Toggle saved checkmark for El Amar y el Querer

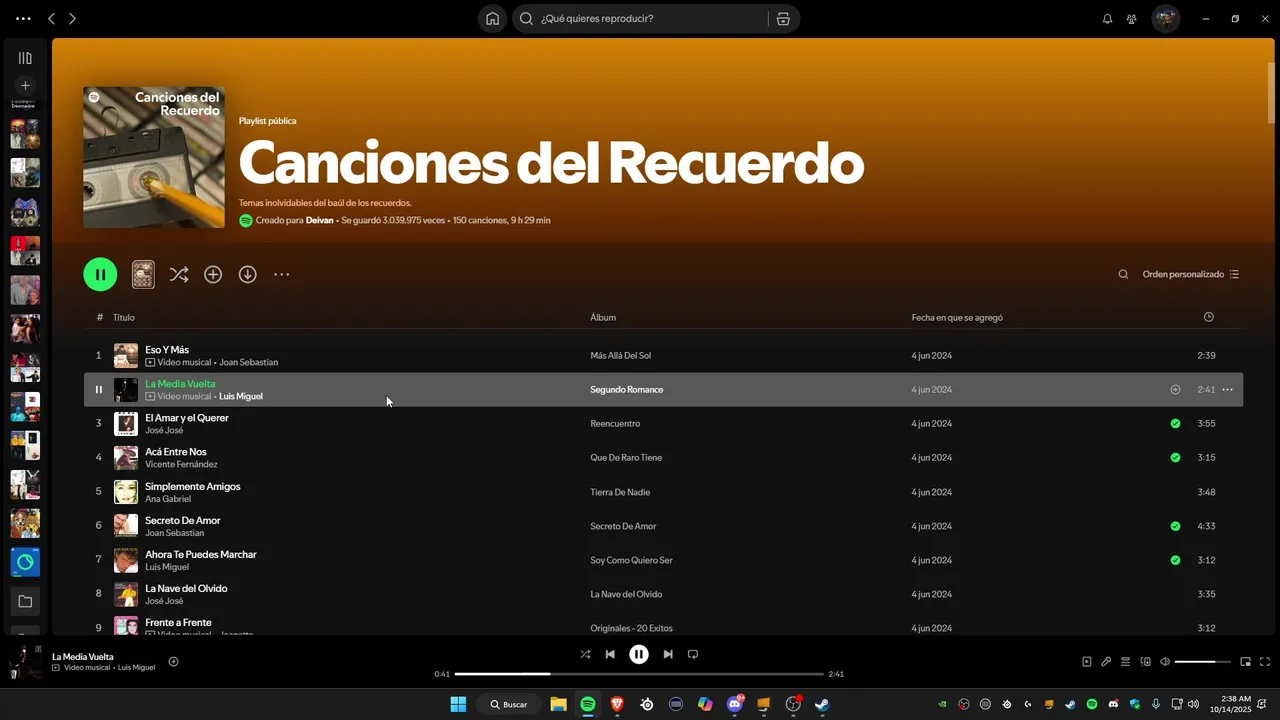1175,424
